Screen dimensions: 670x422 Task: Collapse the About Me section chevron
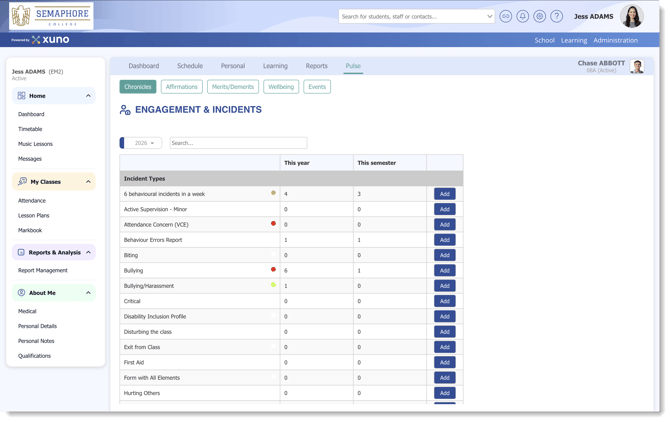[x=88, y=293]
